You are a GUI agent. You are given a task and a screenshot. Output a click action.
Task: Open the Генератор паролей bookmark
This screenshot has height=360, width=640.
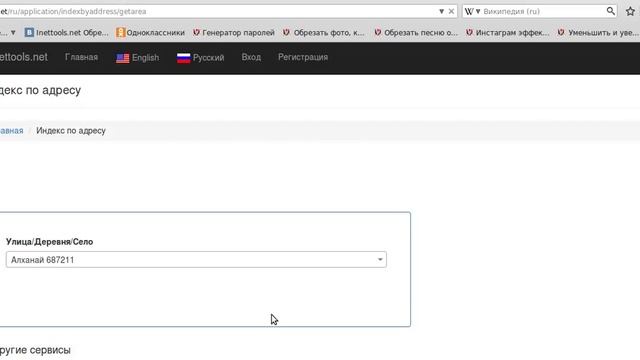(234, 33)
